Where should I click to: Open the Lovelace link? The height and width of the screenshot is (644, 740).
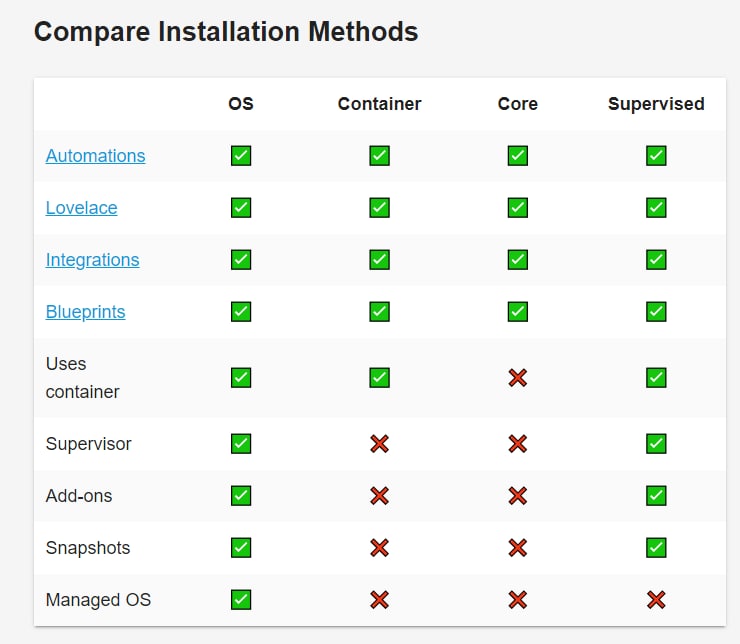tap(81, 208)
